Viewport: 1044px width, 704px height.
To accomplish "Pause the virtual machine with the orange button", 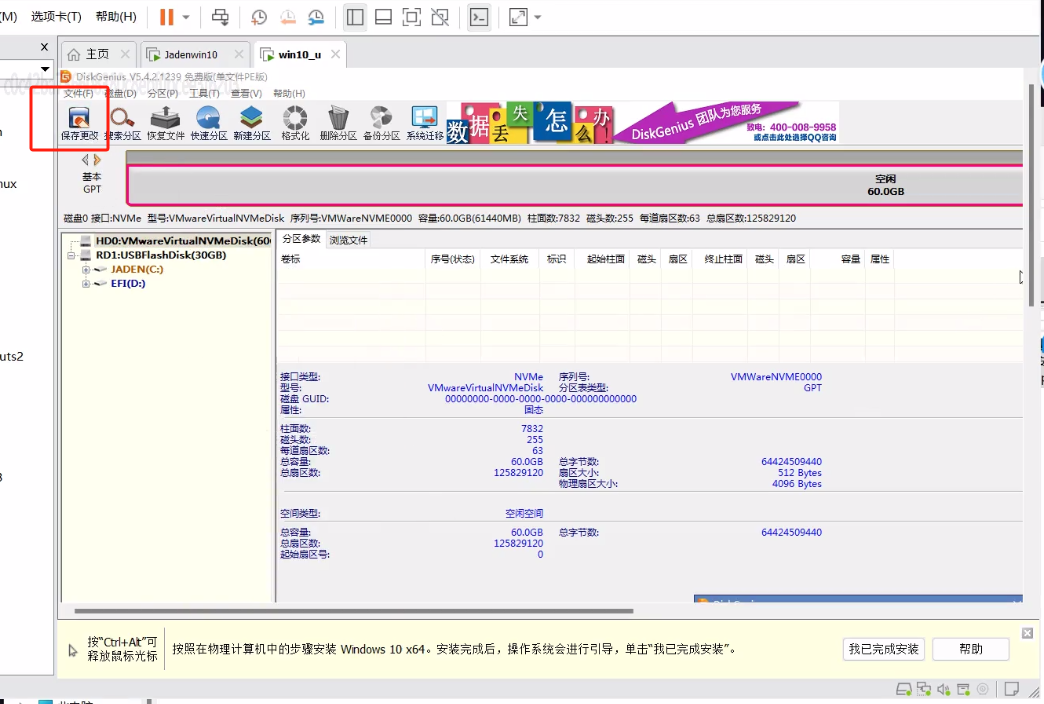I will (x=166, y=17).
